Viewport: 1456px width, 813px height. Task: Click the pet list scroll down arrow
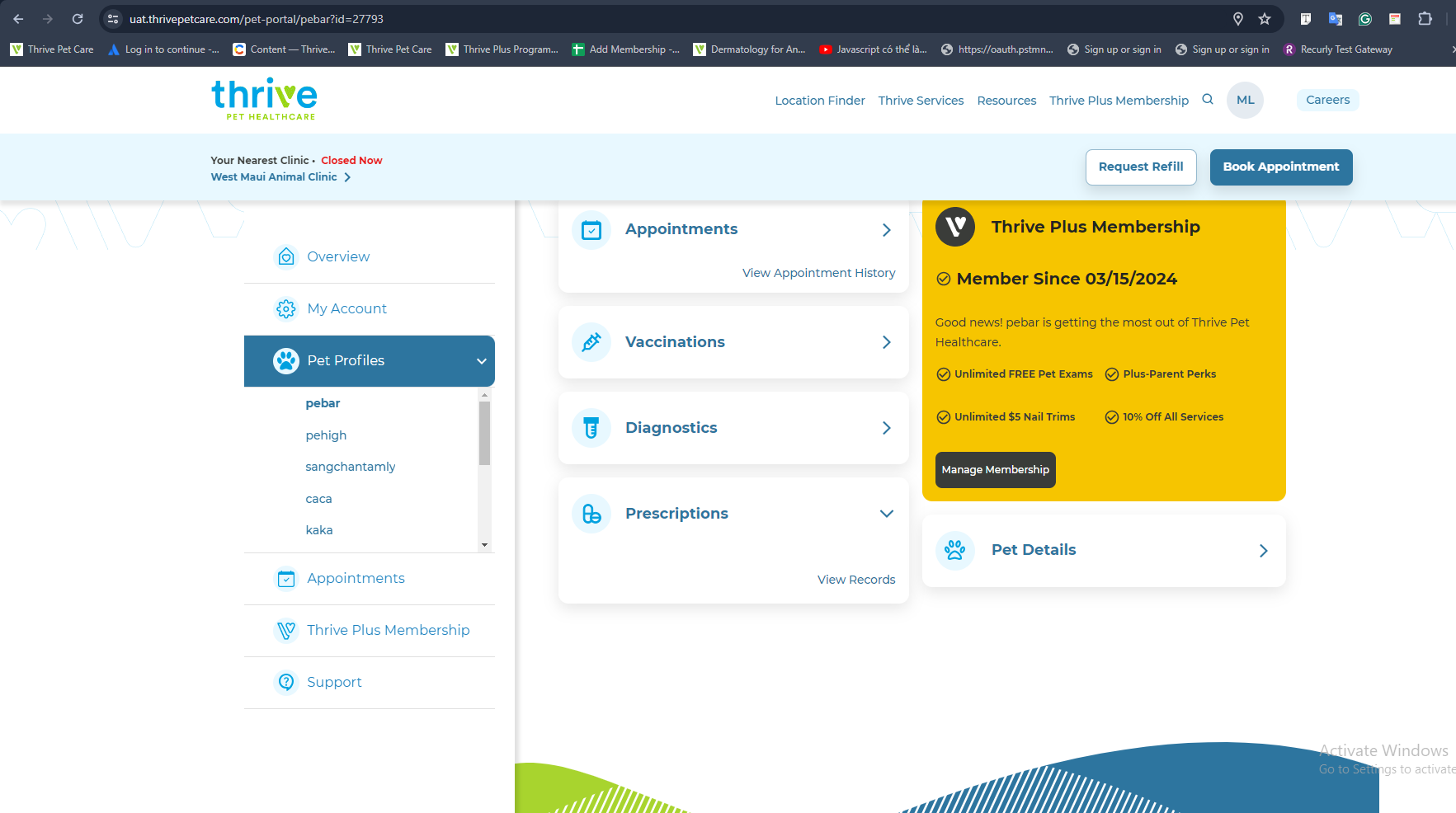[484, 545]
